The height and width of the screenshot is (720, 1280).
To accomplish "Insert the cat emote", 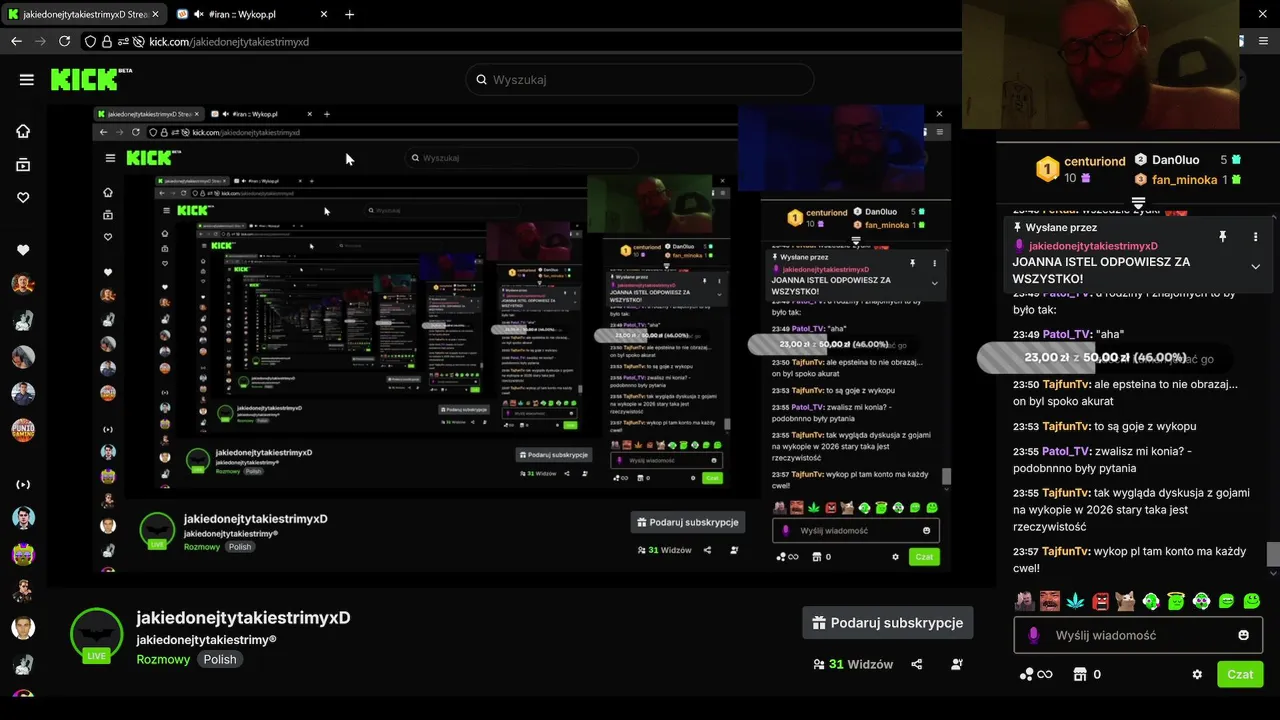I will 1125,601.
